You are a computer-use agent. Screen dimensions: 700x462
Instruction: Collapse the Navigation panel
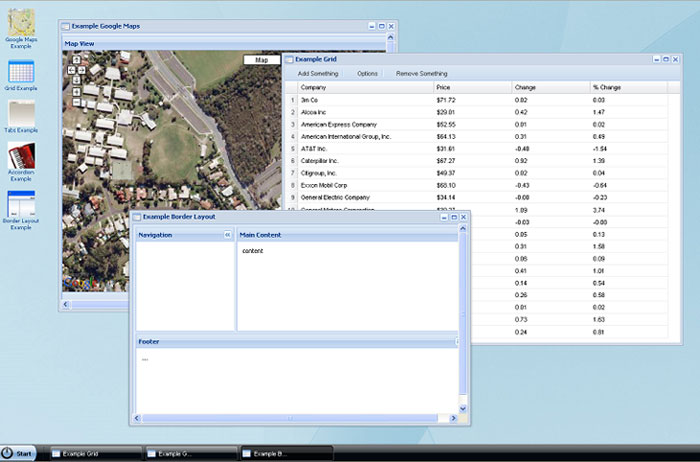227,235
